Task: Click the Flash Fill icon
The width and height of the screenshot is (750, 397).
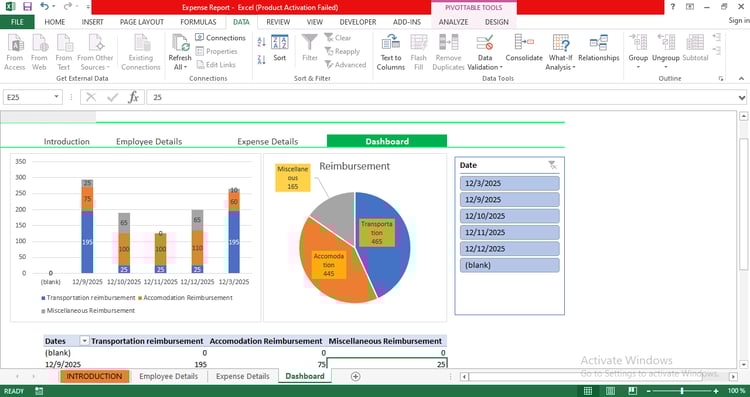Action: pos(419,52)
